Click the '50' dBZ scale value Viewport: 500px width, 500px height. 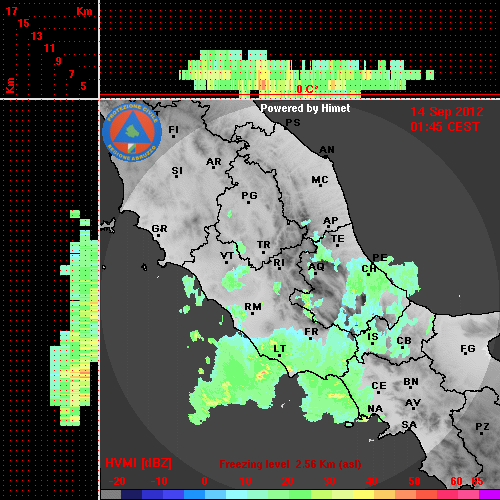click(414, 481)
